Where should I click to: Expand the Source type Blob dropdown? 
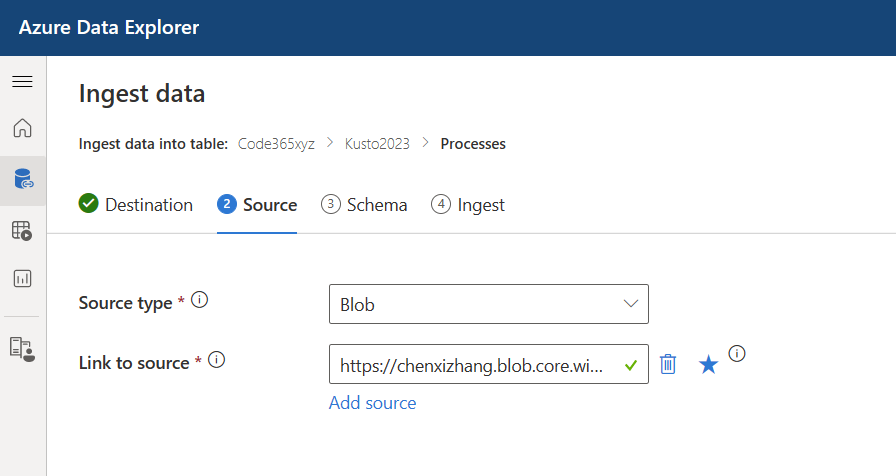(x=489, y=304)
